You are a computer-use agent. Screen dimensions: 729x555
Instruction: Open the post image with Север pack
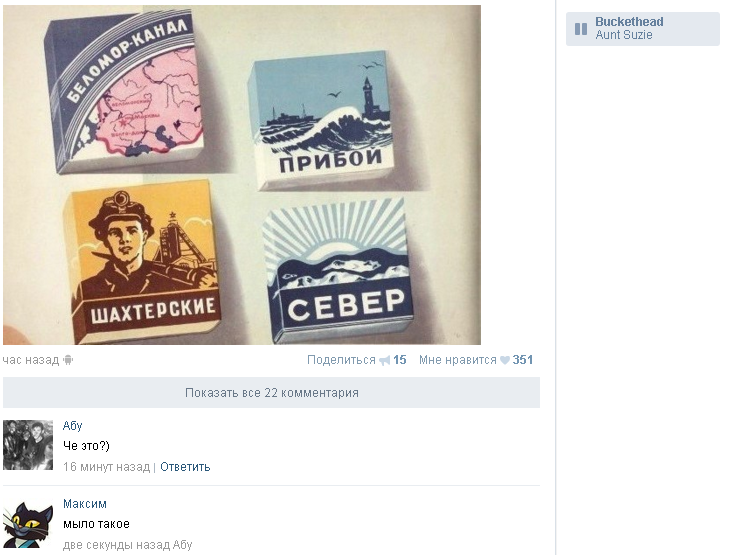(x=242, y=175)
